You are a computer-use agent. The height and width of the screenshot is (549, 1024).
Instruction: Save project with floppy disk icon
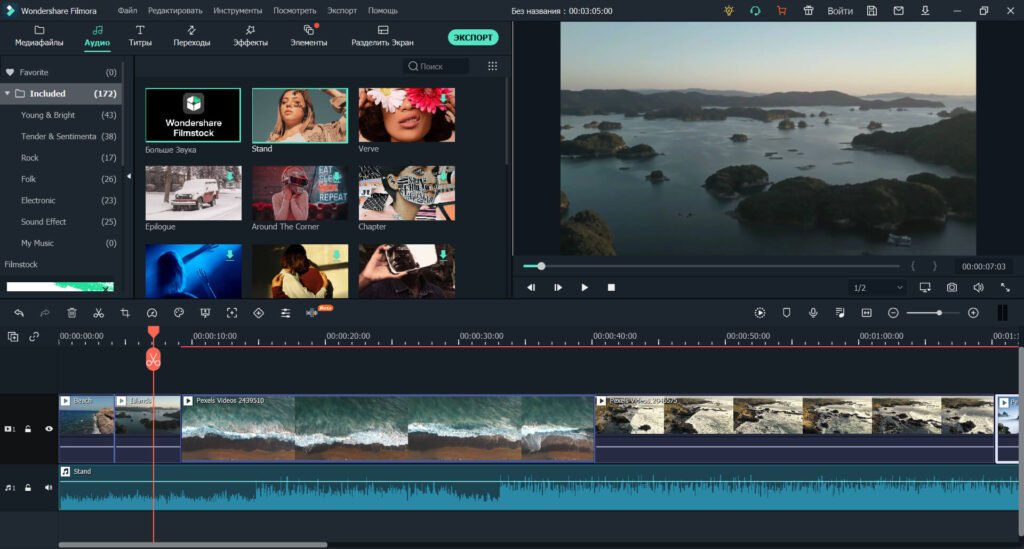[872, 10]
